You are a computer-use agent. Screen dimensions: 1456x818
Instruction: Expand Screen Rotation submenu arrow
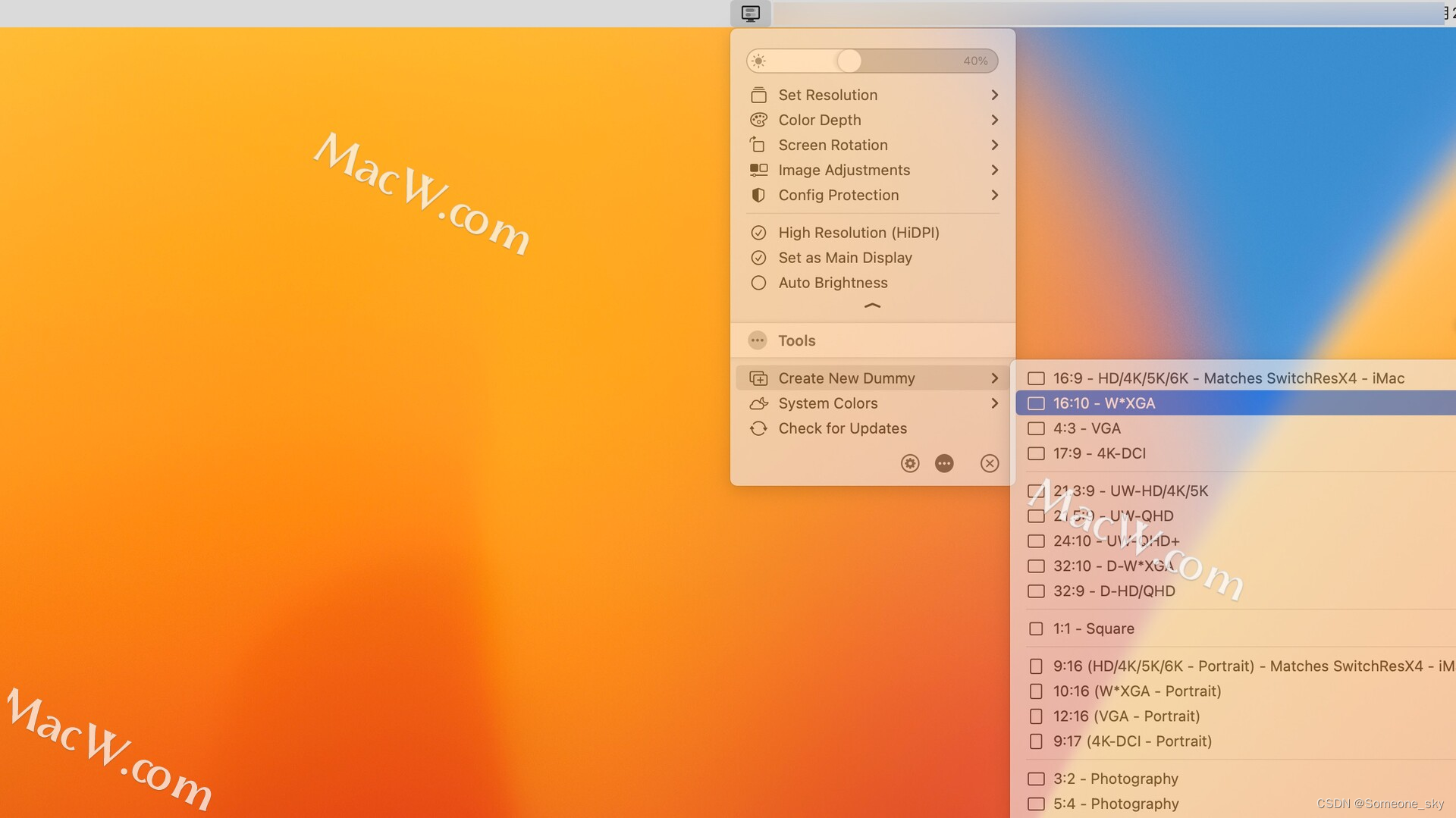pos(994,145)
